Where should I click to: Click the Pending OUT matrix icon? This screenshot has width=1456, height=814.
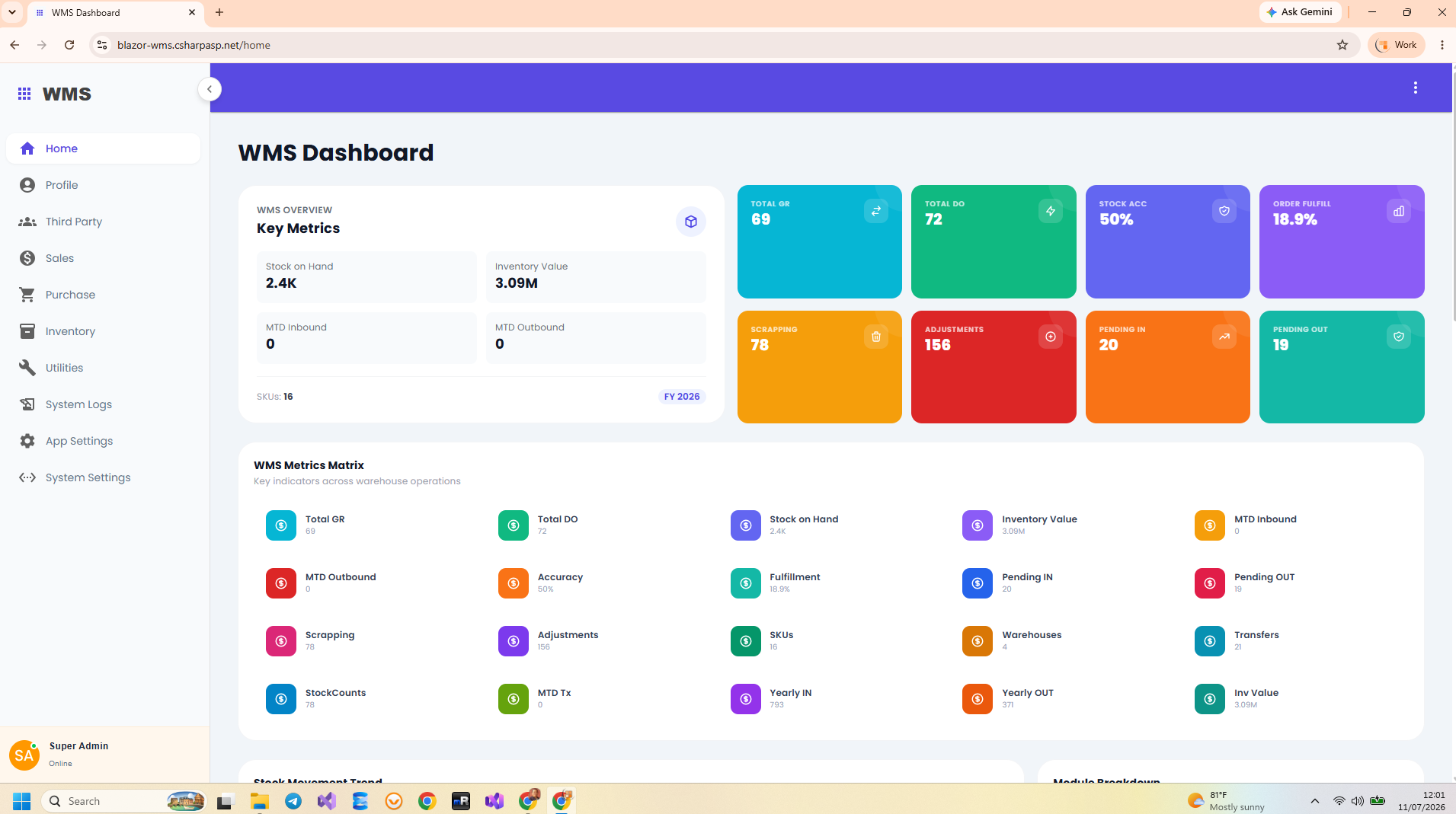[x=1210, y=583]
